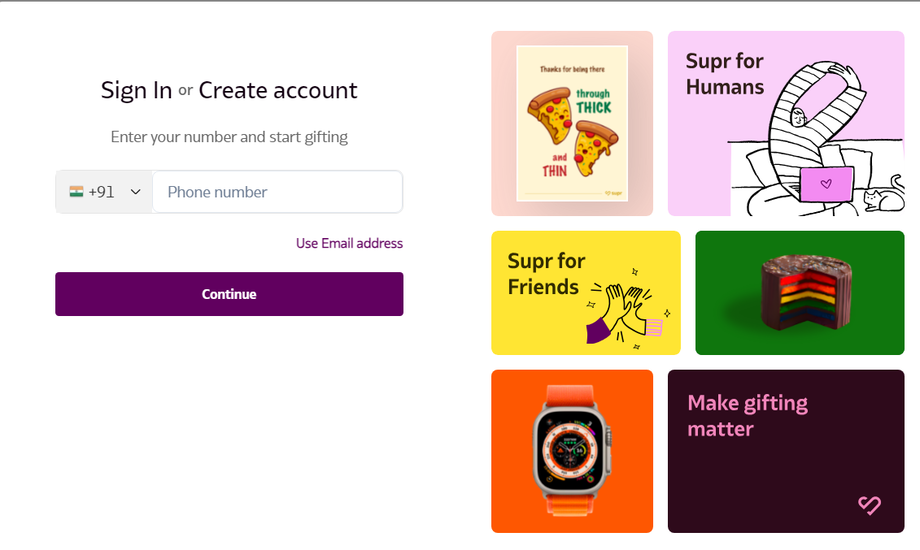Click the Enter your number subtitle text
The width and height of the screenshot is (920, 550).
[229, 137]
